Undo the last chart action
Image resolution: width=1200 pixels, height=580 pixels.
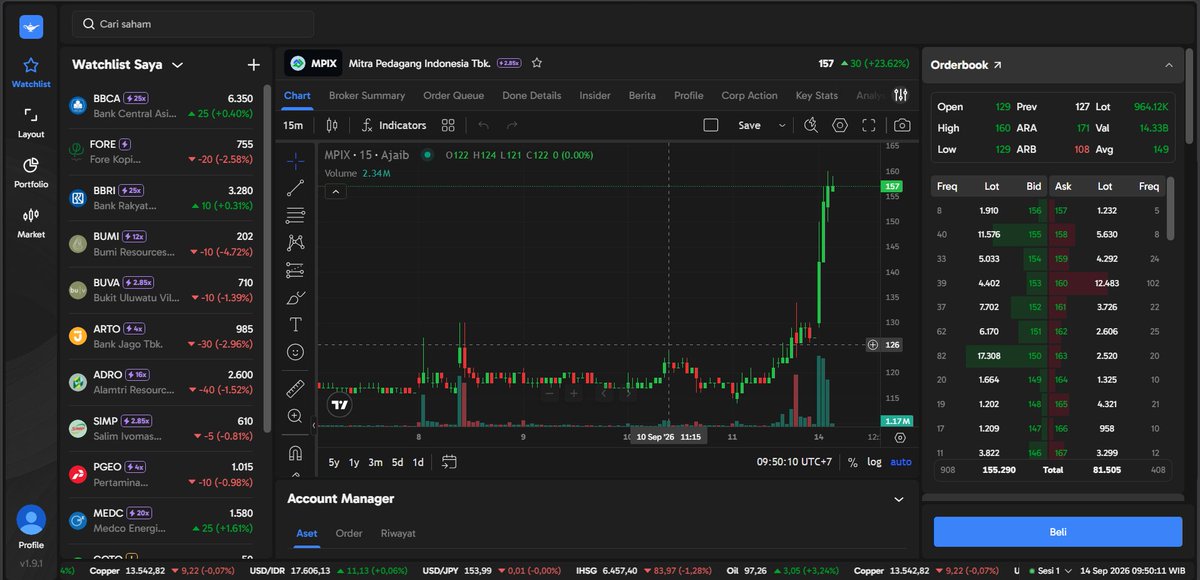484,125
